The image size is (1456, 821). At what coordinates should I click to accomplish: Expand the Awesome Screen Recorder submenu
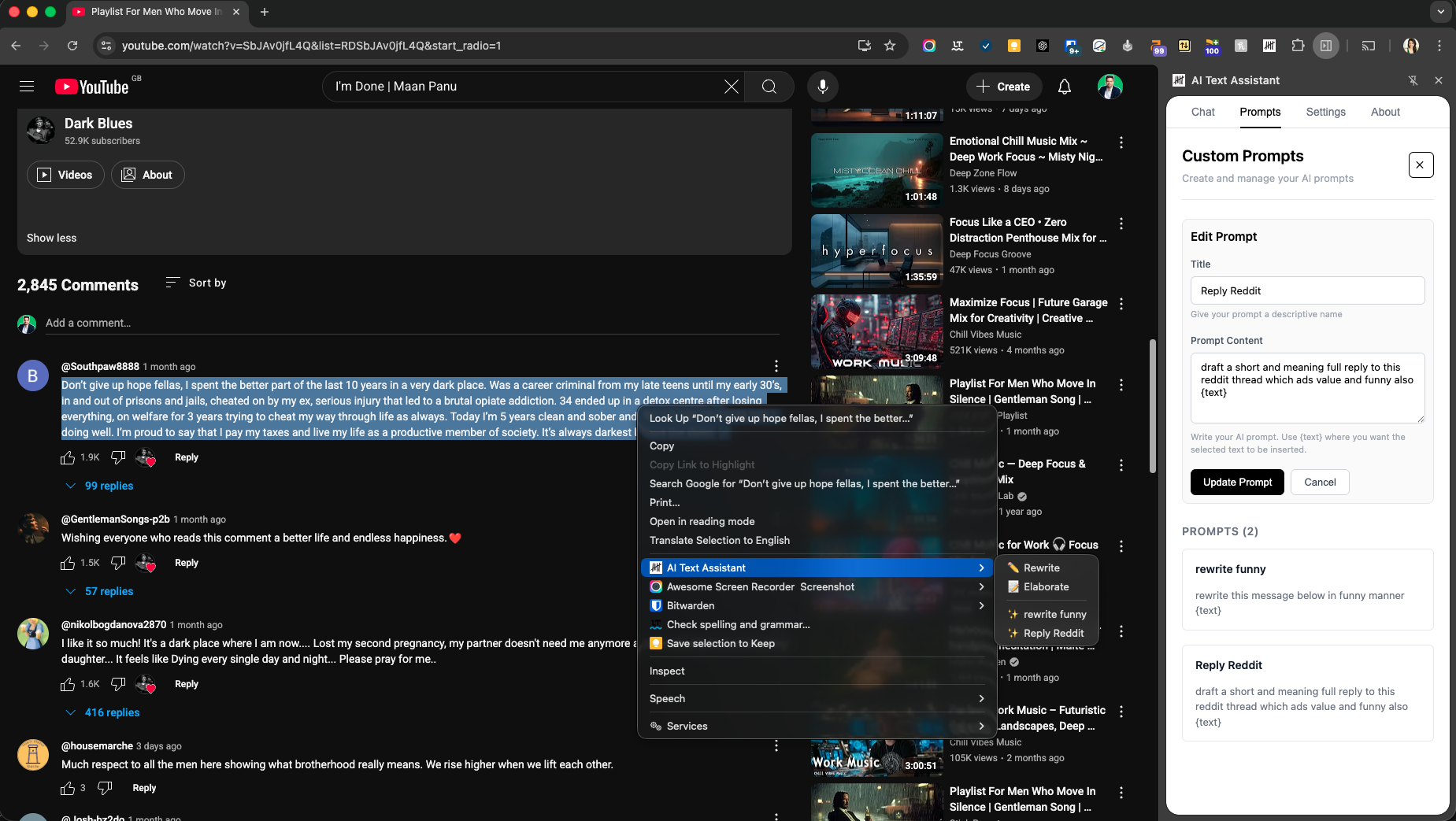tap(980, 586)
